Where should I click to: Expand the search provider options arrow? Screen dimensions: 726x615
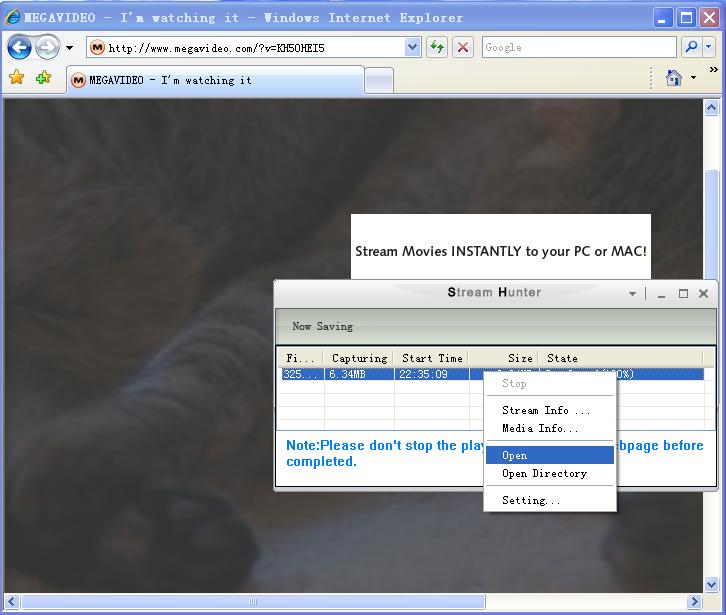point(709,47)
